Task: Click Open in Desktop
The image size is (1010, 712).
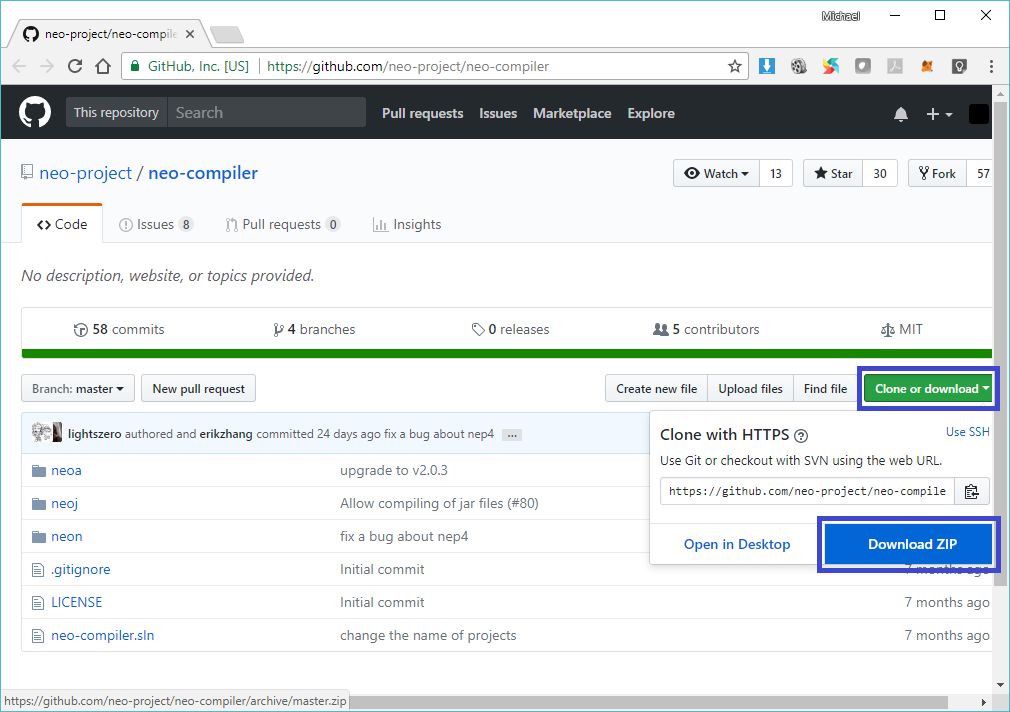Action: tap(737, 544)
